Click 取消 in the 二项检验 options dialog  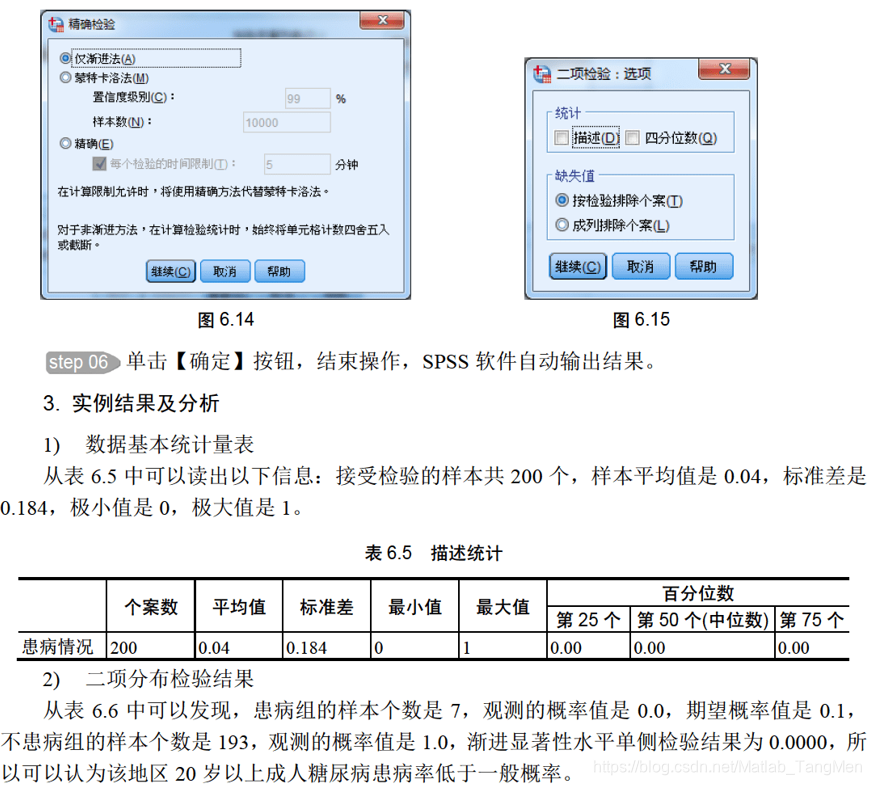point(641,267)
